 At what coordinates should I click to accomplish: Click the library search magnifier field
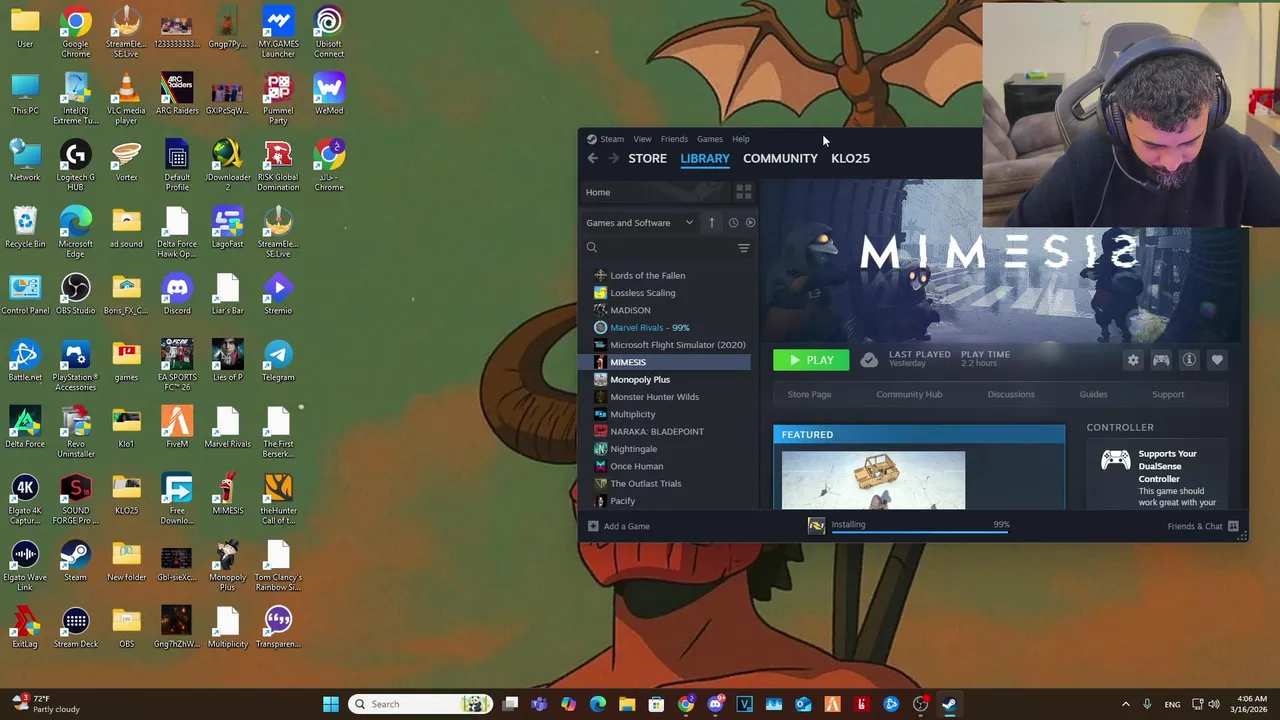click(x=658, y=248)
